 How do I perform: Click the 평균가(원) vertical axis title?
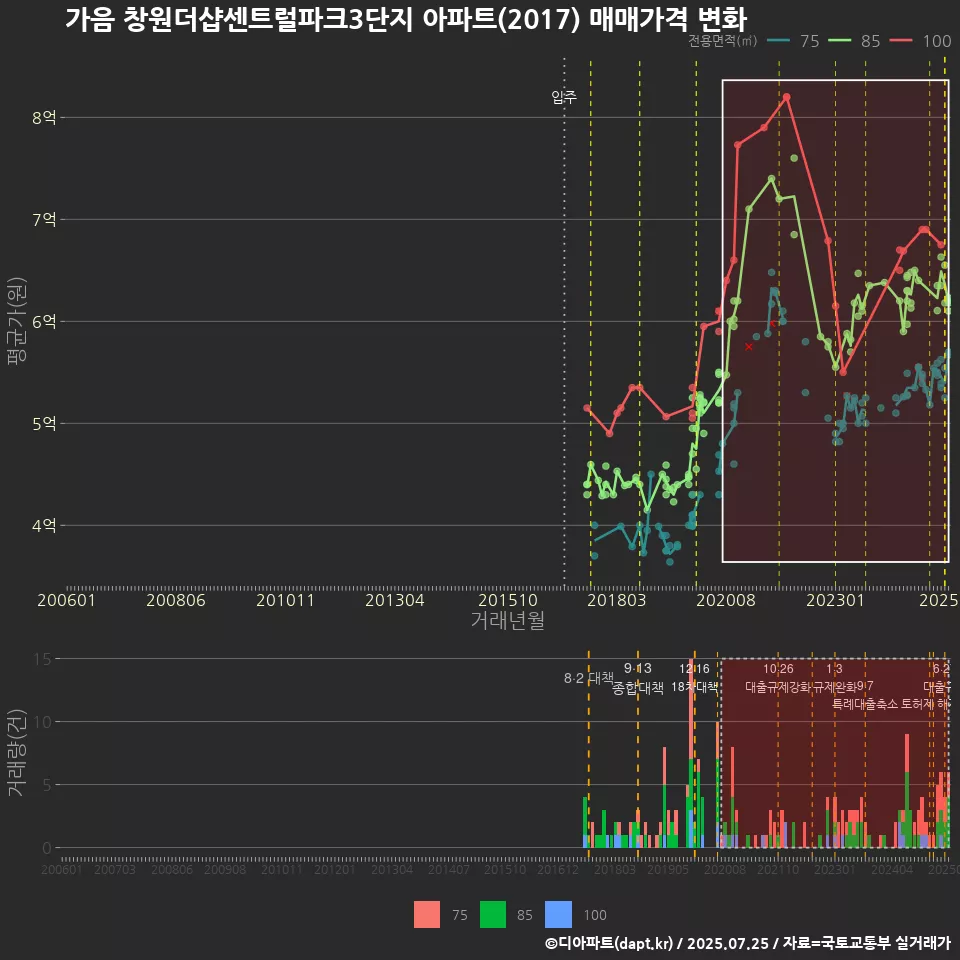[17, 321]
